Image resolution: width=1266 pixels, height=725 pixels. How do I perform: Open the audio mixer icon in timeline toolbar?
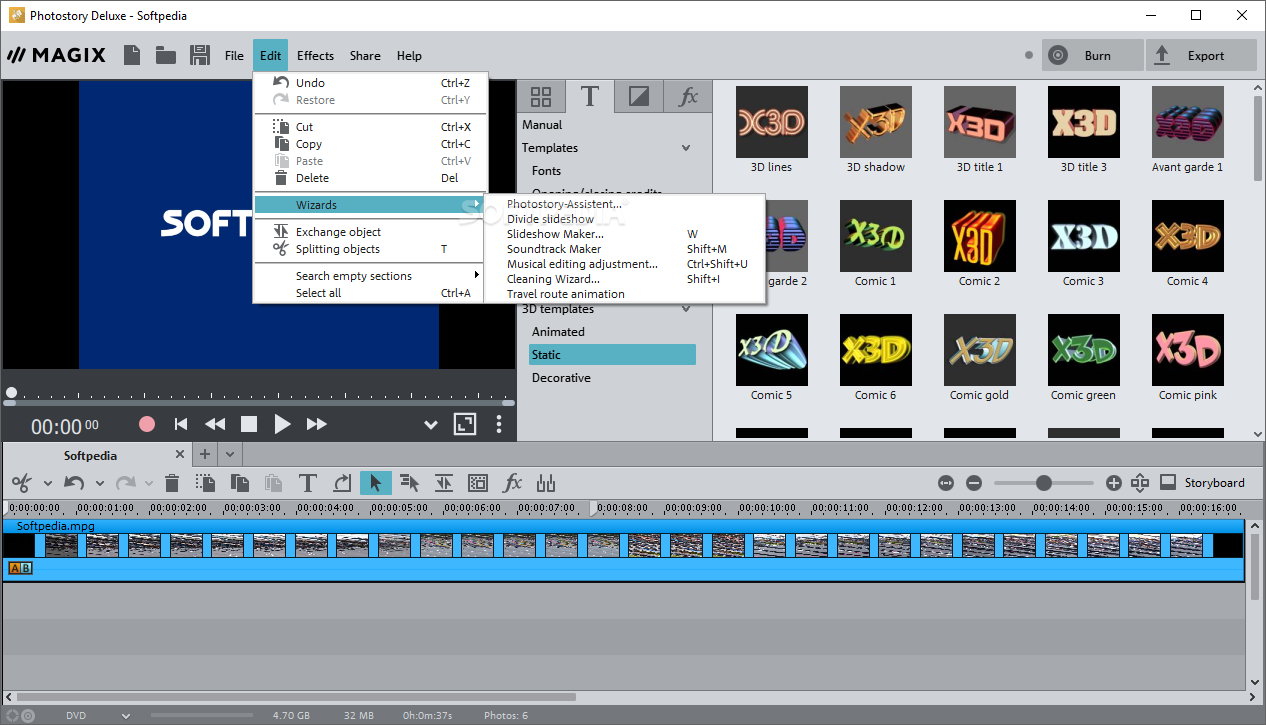pyautogui.click(x=546, y=483)
